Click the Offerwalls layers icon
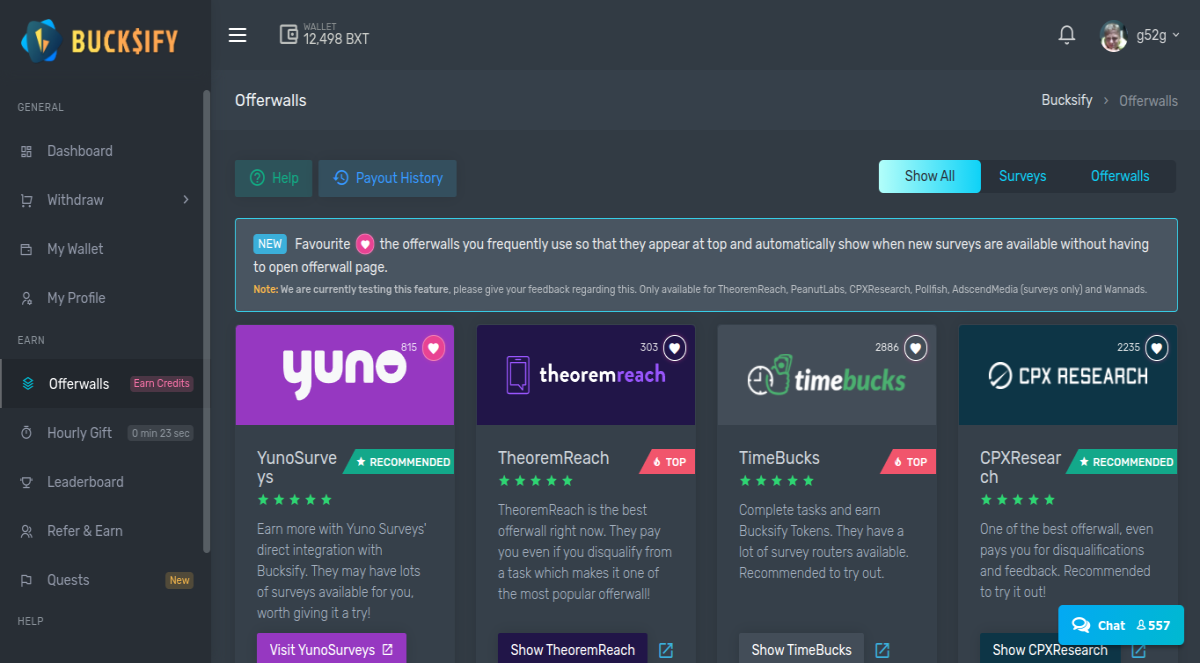The height and width of the screenshot is (663, 1200). [x=28, y=383]
